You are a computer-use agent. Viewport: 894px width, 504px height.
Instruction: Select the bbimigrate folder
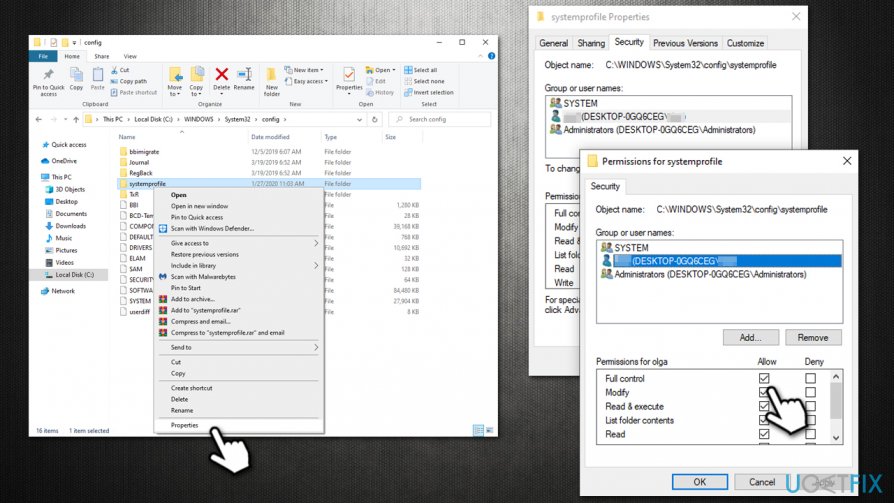(144, 152)
